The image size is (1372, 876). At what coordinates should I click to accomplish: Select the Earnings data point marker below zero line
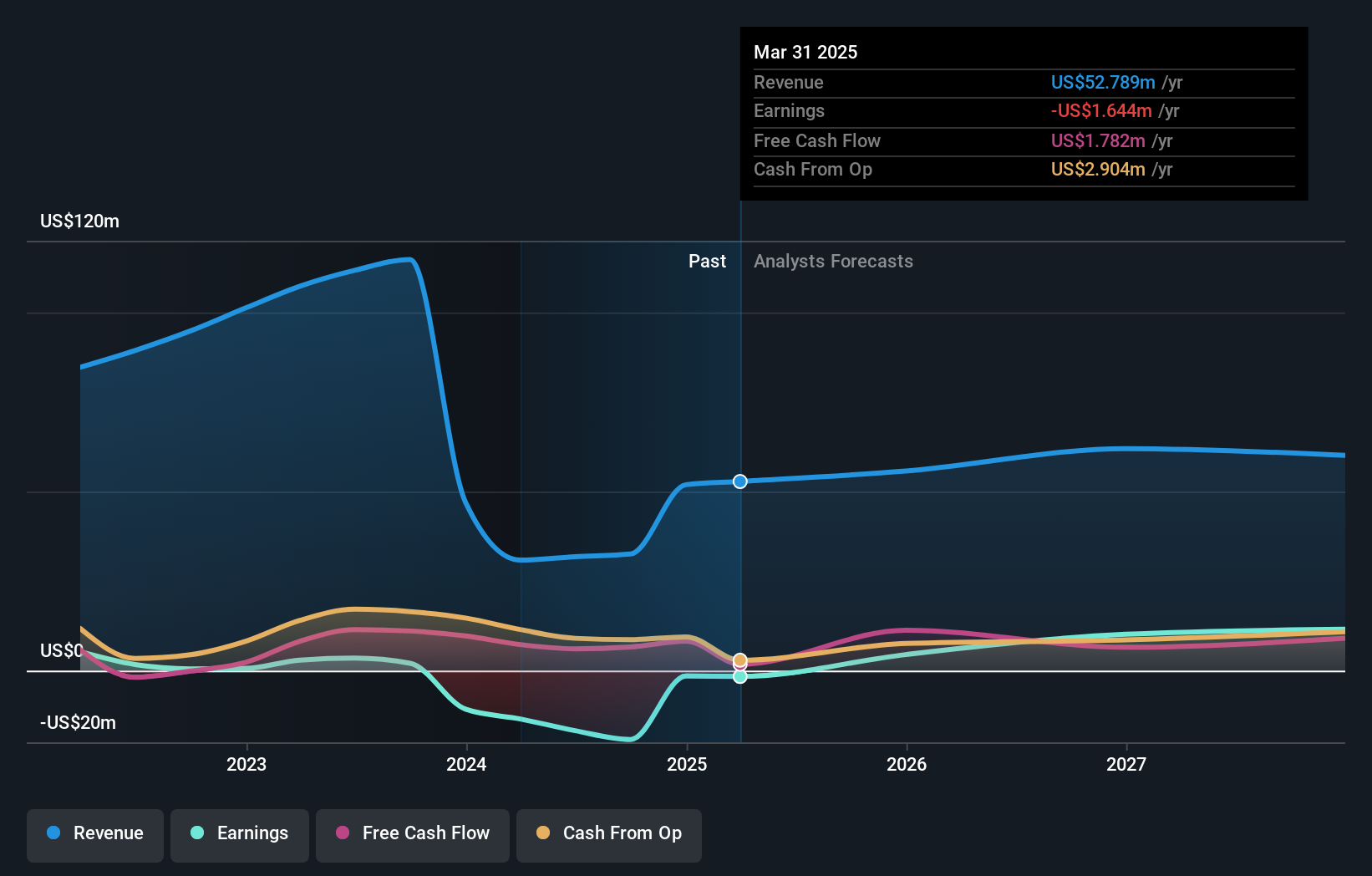click(x=740, y=676)
